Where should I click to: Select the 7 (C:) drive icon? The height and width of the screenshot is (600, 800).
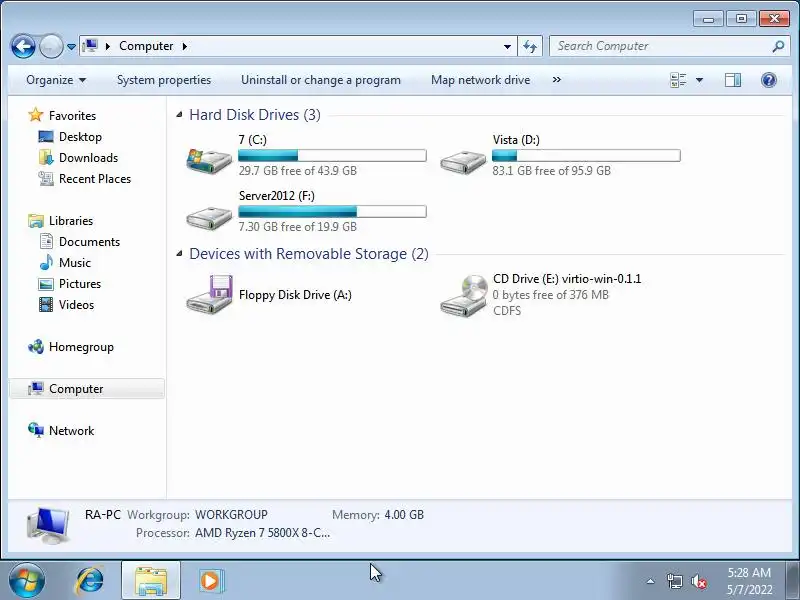click(209, 161)
